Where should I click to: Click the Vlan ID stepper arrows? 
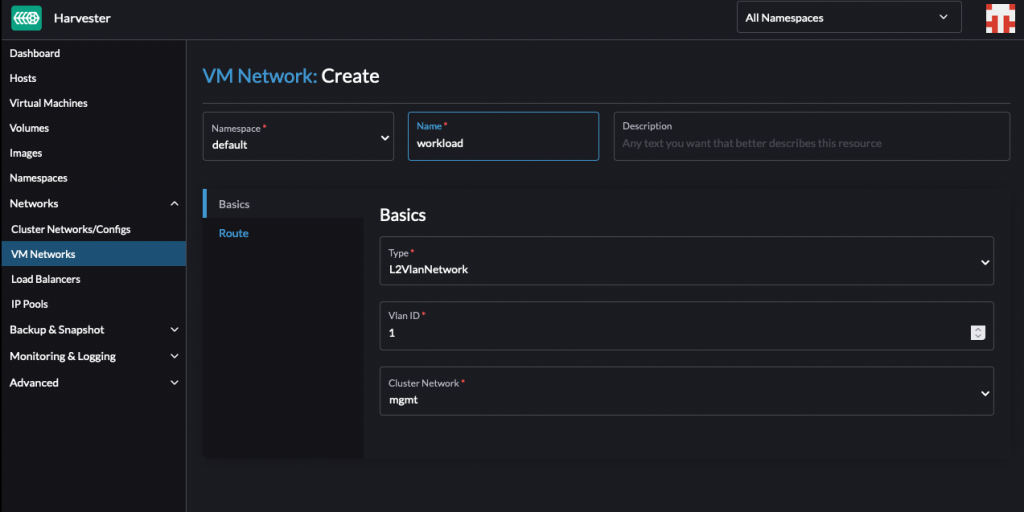[978, 333]
